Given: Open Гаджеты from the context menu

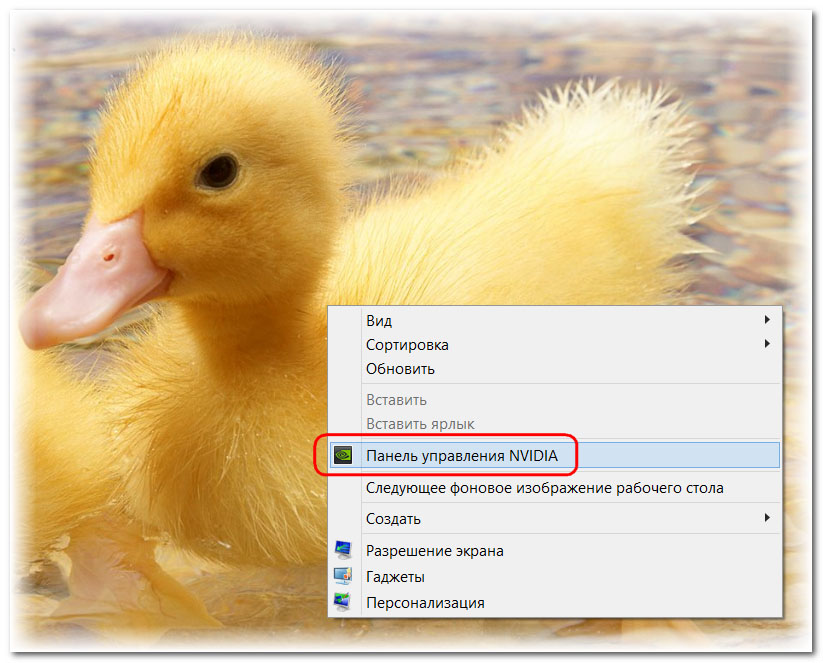Looking at the screenshot, I should tap(555, 577).
